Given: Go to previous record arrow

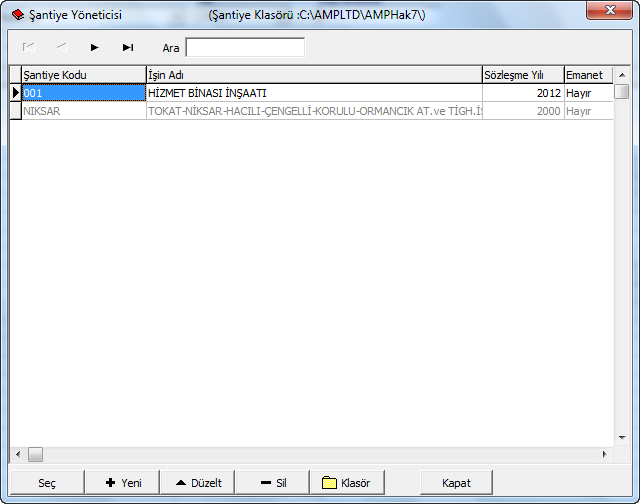Looking at the screenshot, I should (x=61, y=47).
